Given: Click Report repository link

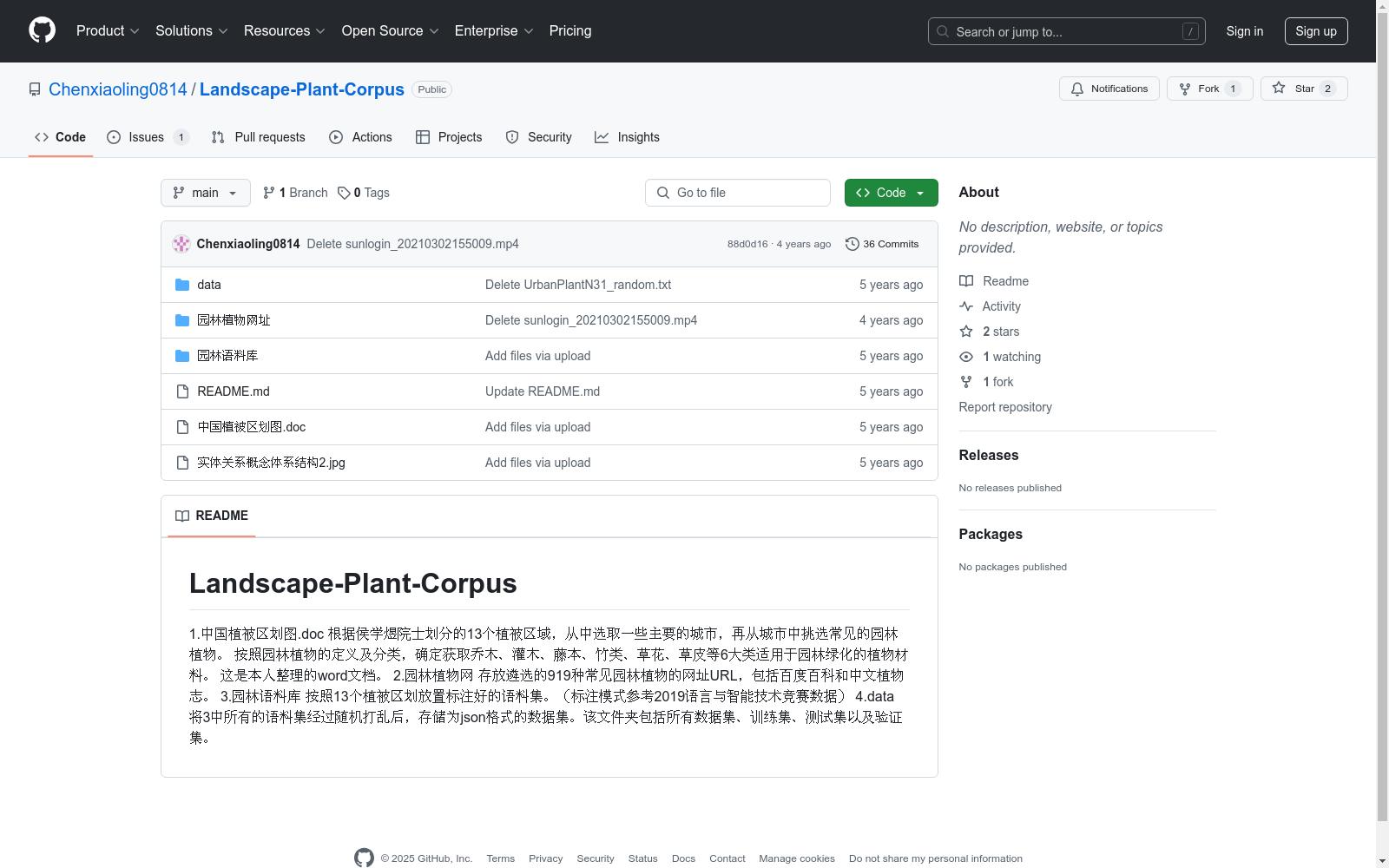Looking at the screenshot, I should (1005, 407).
